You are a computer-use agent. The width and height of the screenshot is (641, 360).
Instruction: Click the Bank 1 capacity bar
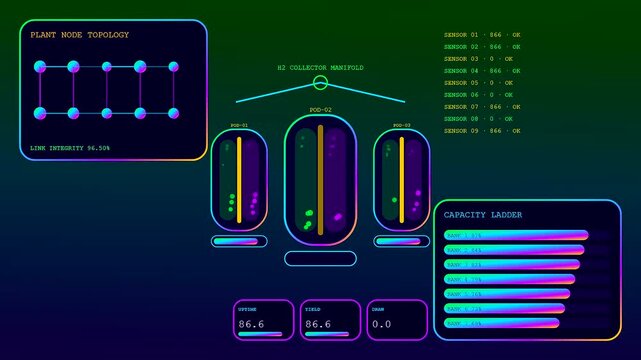point(516,235)
